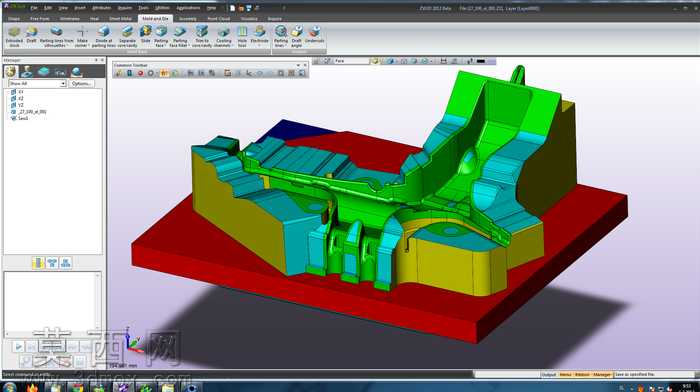This screenshot has width=700, height=392.
Task: Click the Hole heal tool
Action: click(x=242, y=36)
